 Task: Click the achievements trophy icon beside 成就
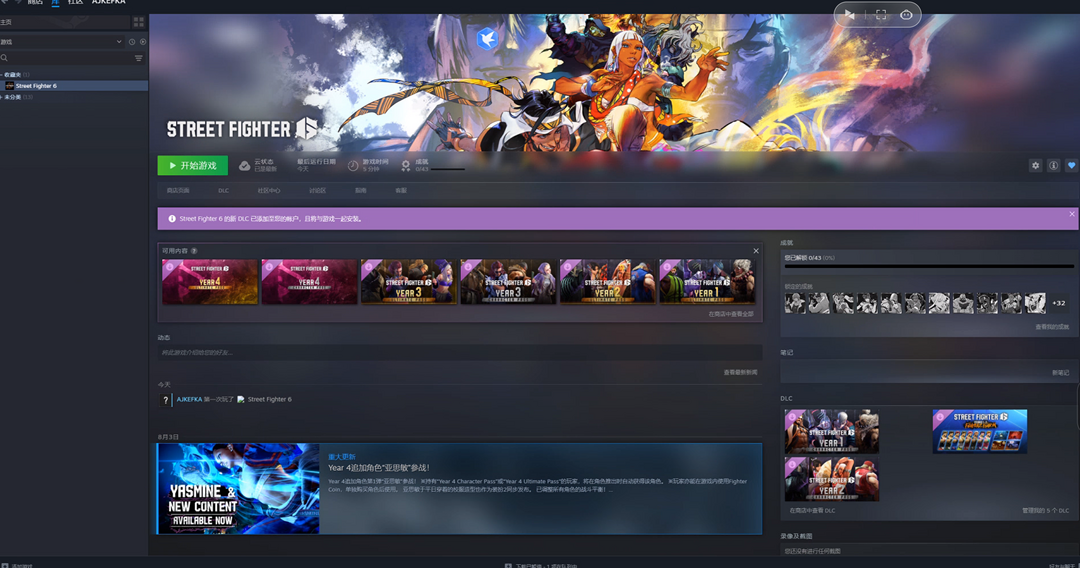point(406,165)
